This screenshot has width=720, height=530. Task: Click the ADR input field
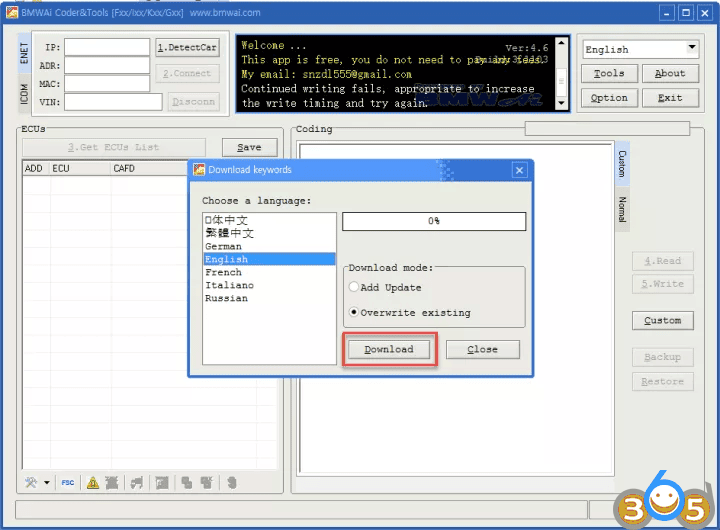tap(107, 65)
